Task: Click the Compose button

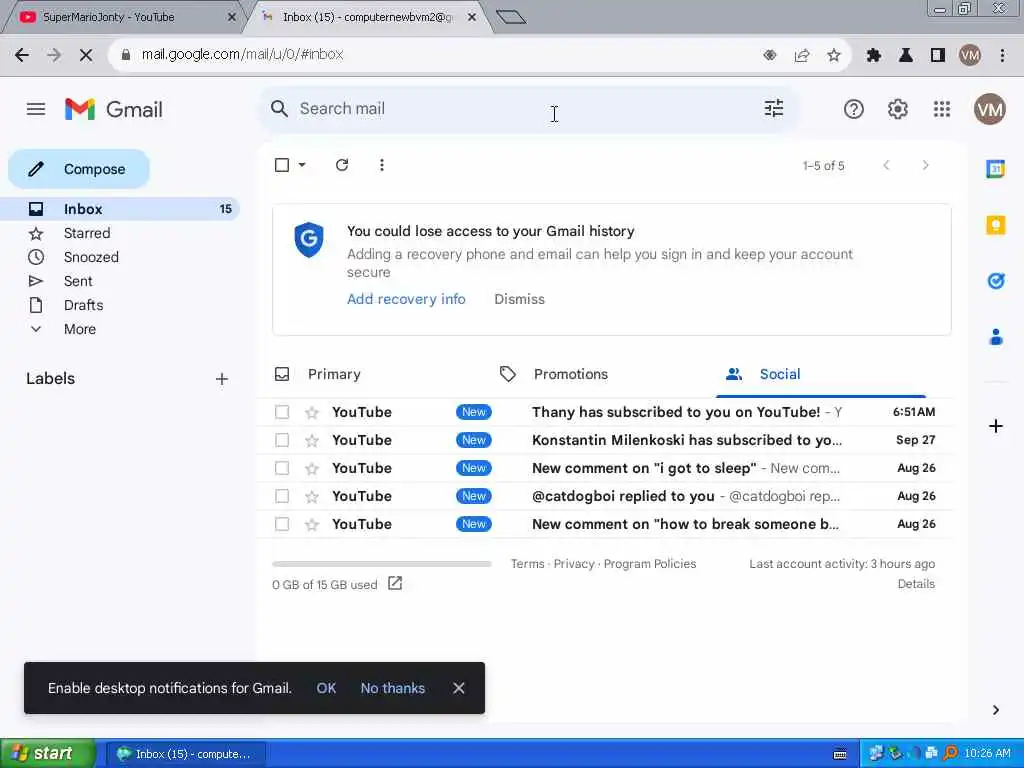Action: pyautogui.click(x=79, y=169)
